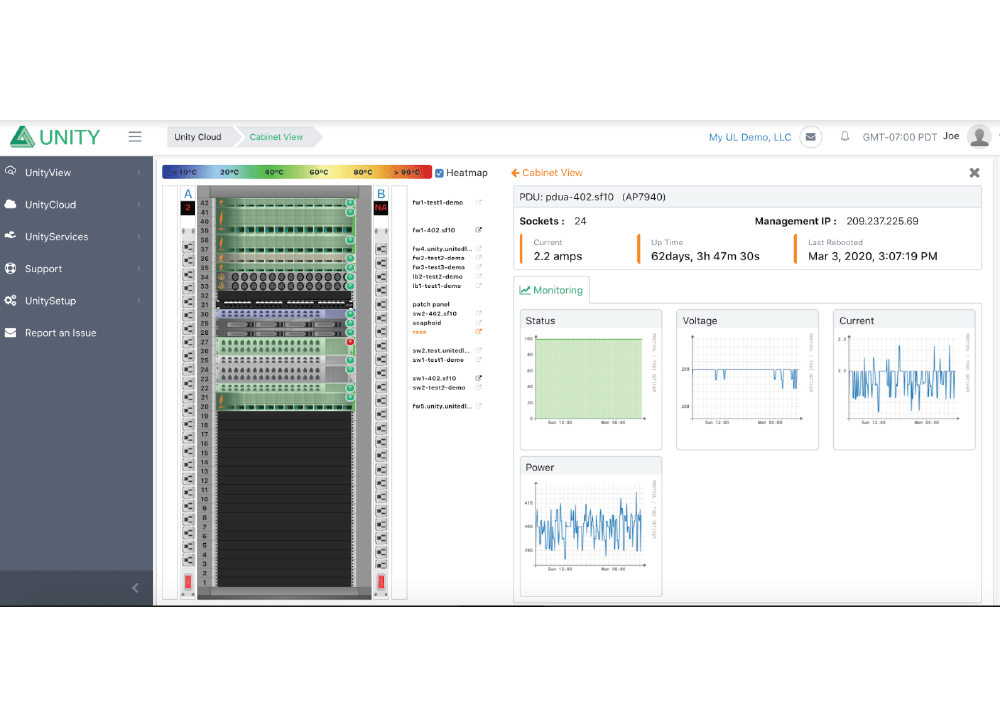Open external link for fw1-402.sf10
This screenshot has height=727, width=1000.
click(478, 230)
